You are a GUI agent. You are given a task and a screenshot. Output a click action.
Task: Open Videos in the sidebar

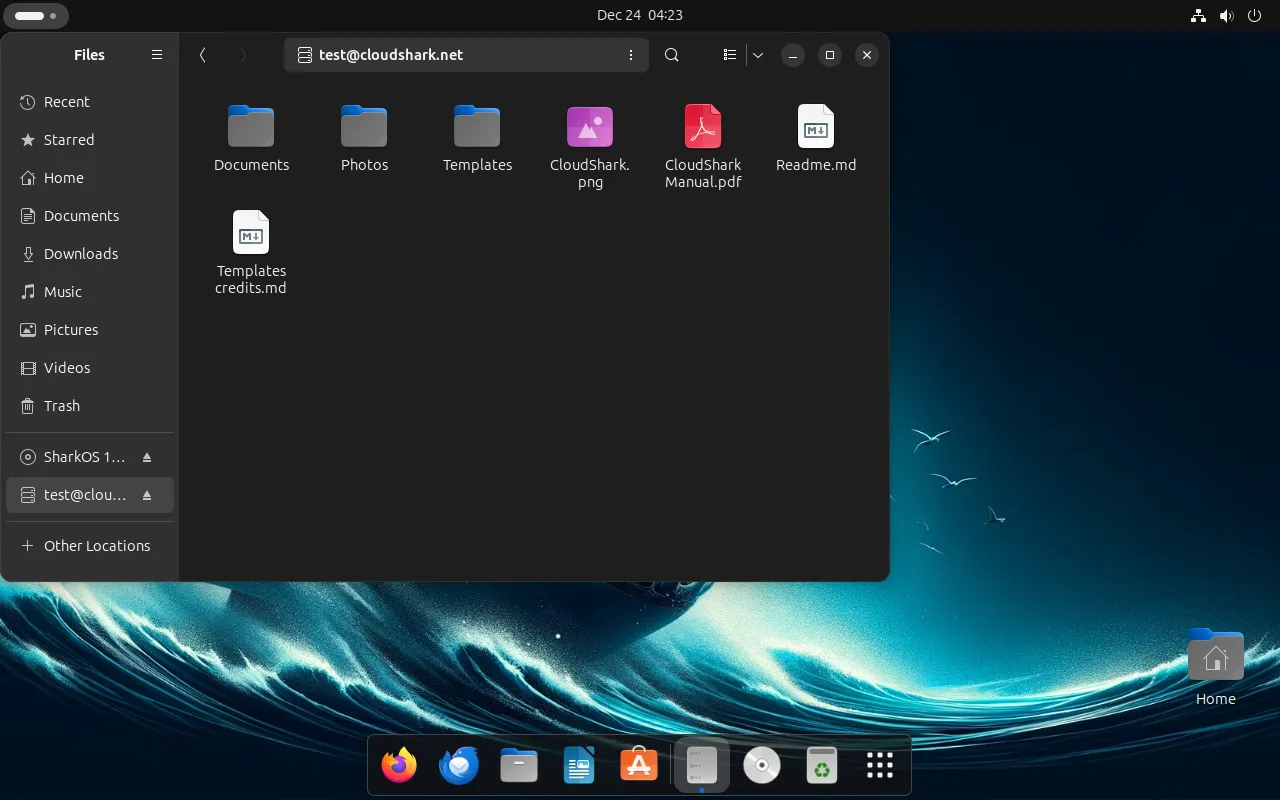(x=90, y=368)
